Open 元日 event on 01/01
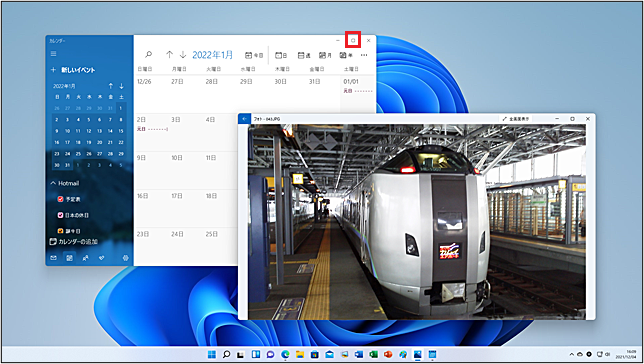644x364 pixels. [358, 91]
